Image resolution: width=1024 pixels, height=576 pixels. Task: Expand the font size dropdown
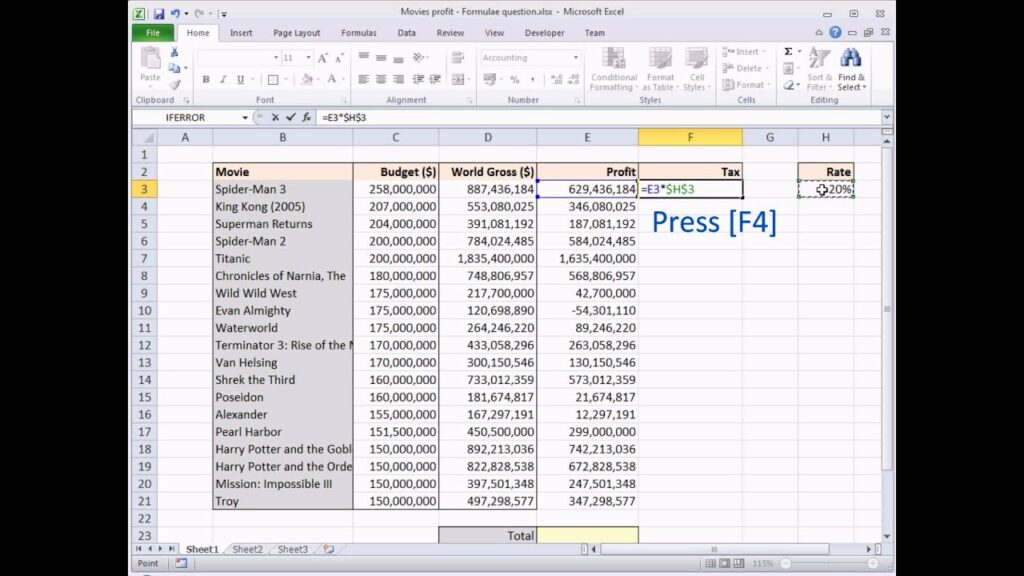coord(308,57)
